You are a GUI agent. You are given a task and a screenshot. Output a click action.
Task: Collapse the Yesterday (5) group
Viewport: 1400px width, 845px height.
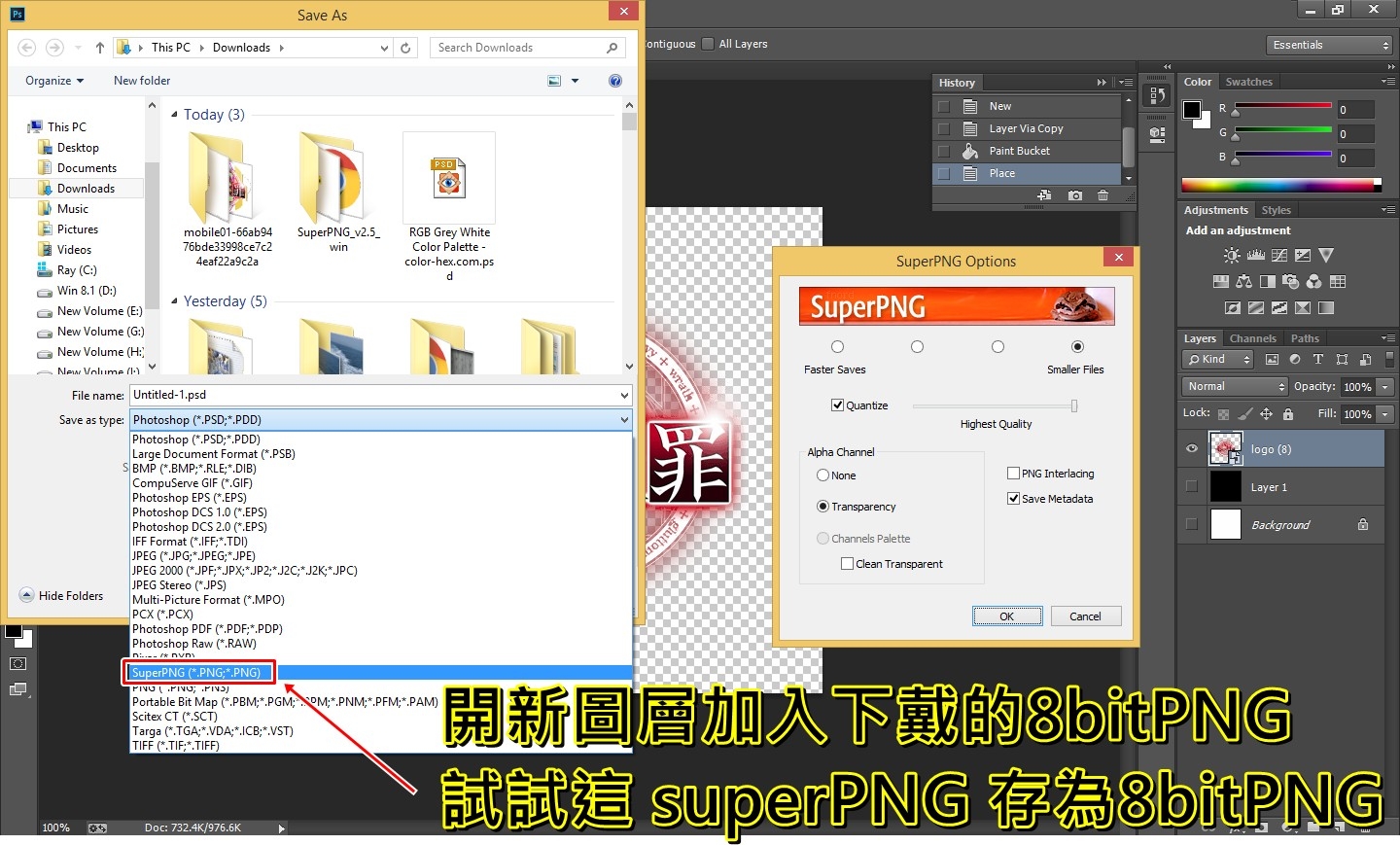click(x=175, y=301)
